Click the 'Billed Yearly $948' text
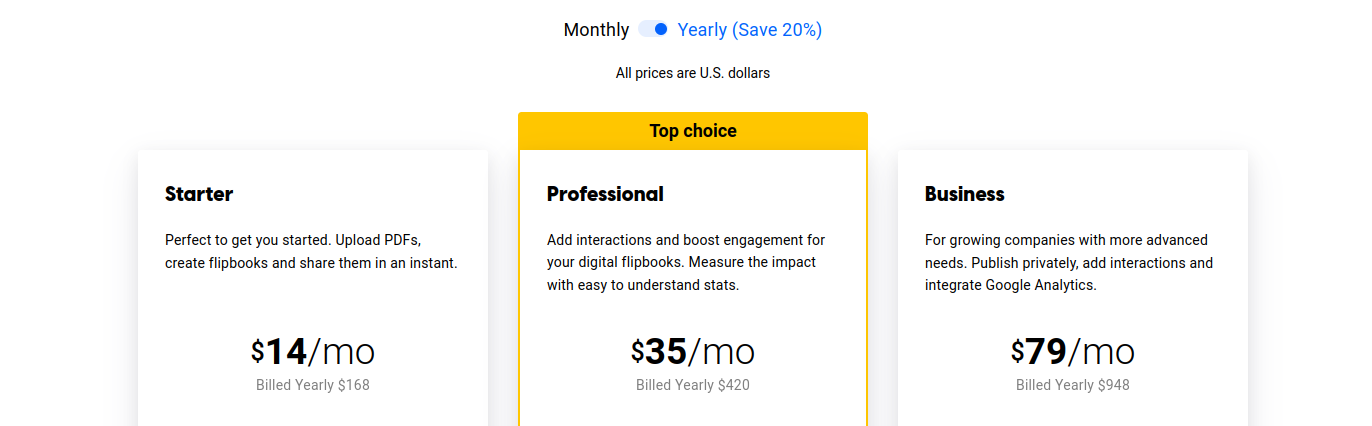1372x426 pixels. coord(1073,385)
